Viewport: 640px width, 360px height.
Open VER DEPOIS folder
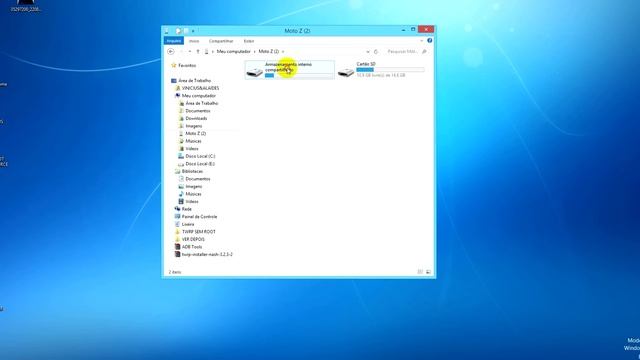(193, 239)
